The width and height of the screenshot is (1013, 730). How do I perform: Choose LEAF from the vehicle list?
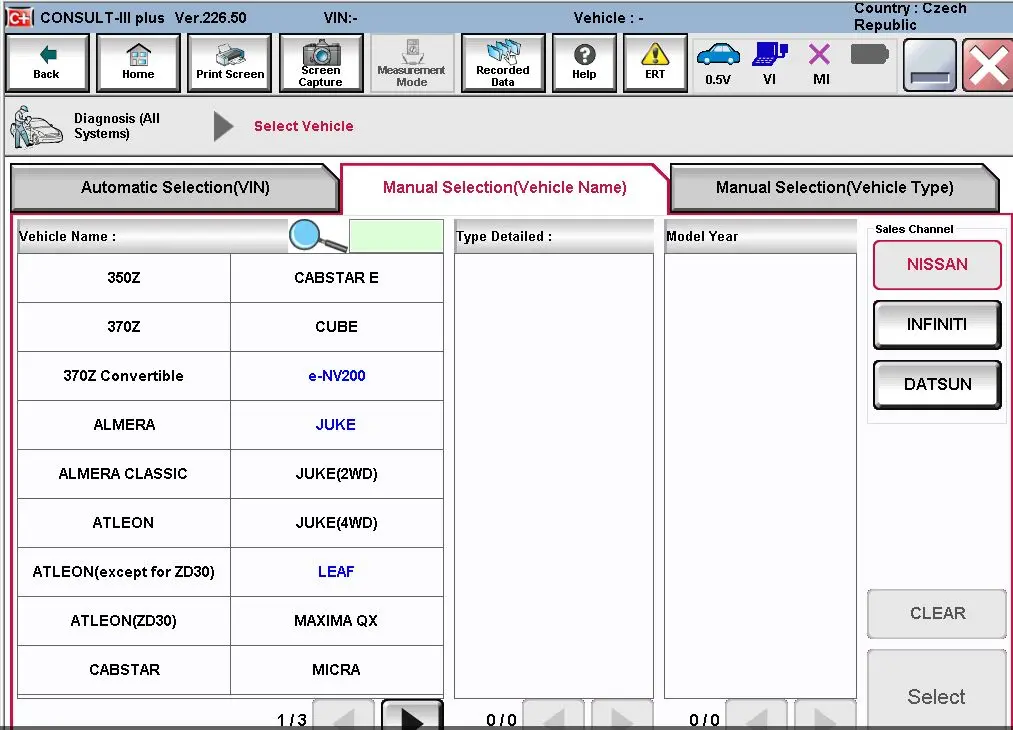click(x=336, y=571)
